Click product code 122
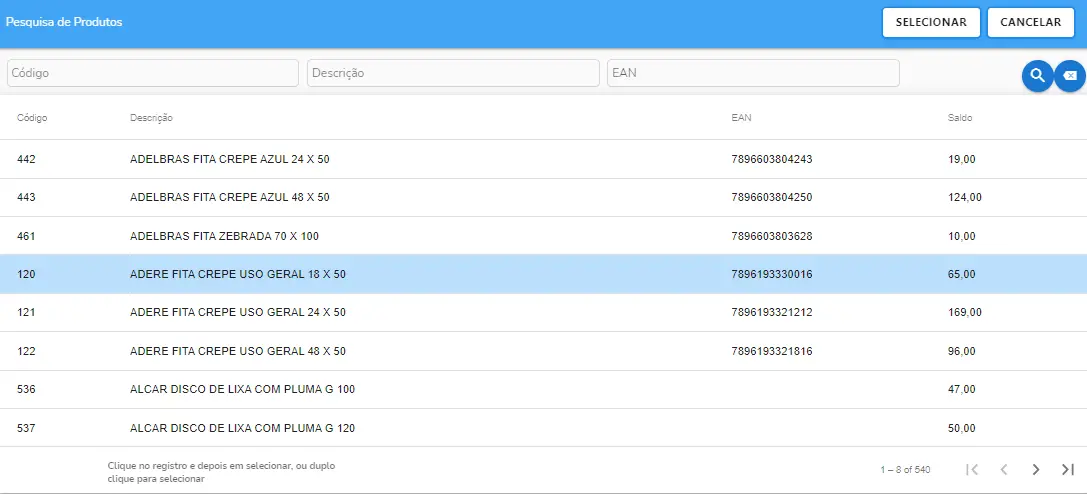1087x494 pixels. [x=26, y=351]
